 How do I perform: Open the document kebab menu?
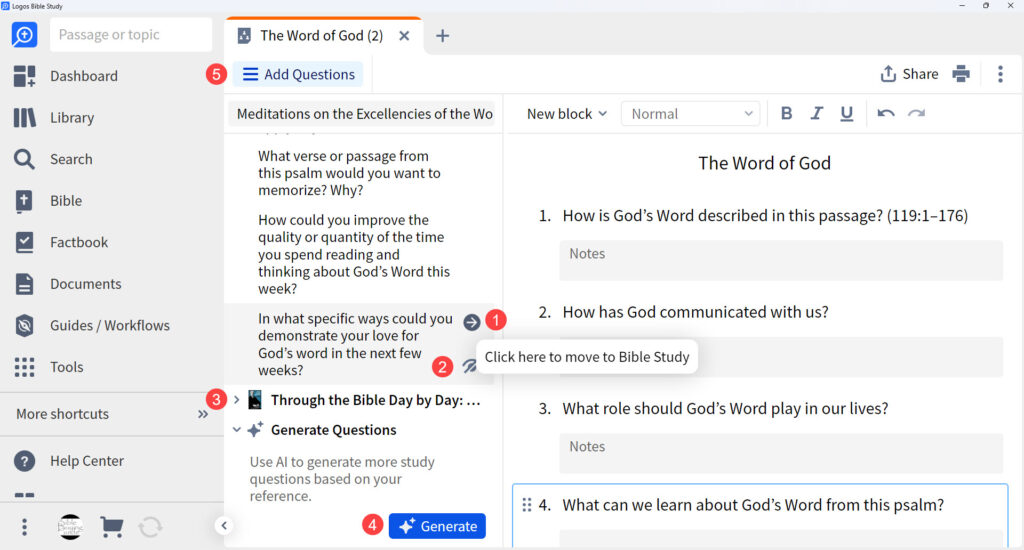tap(1000, 74)
